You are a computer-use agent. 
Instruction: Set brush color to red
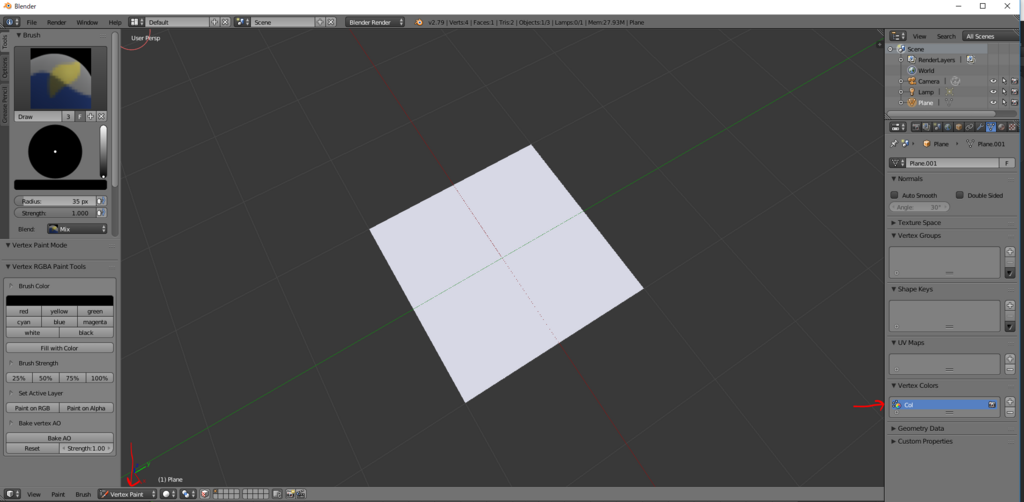pos(24,311)
